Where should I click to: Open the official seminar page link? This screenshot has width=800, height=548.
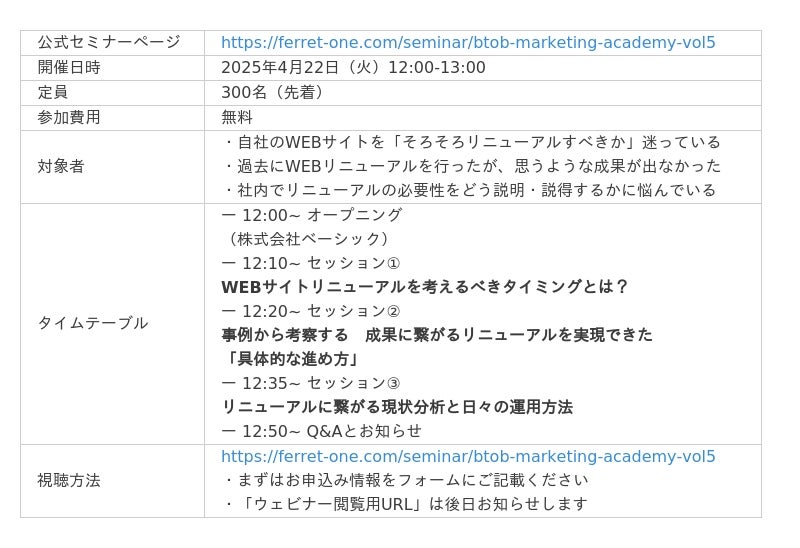click(x=468, y=42)
